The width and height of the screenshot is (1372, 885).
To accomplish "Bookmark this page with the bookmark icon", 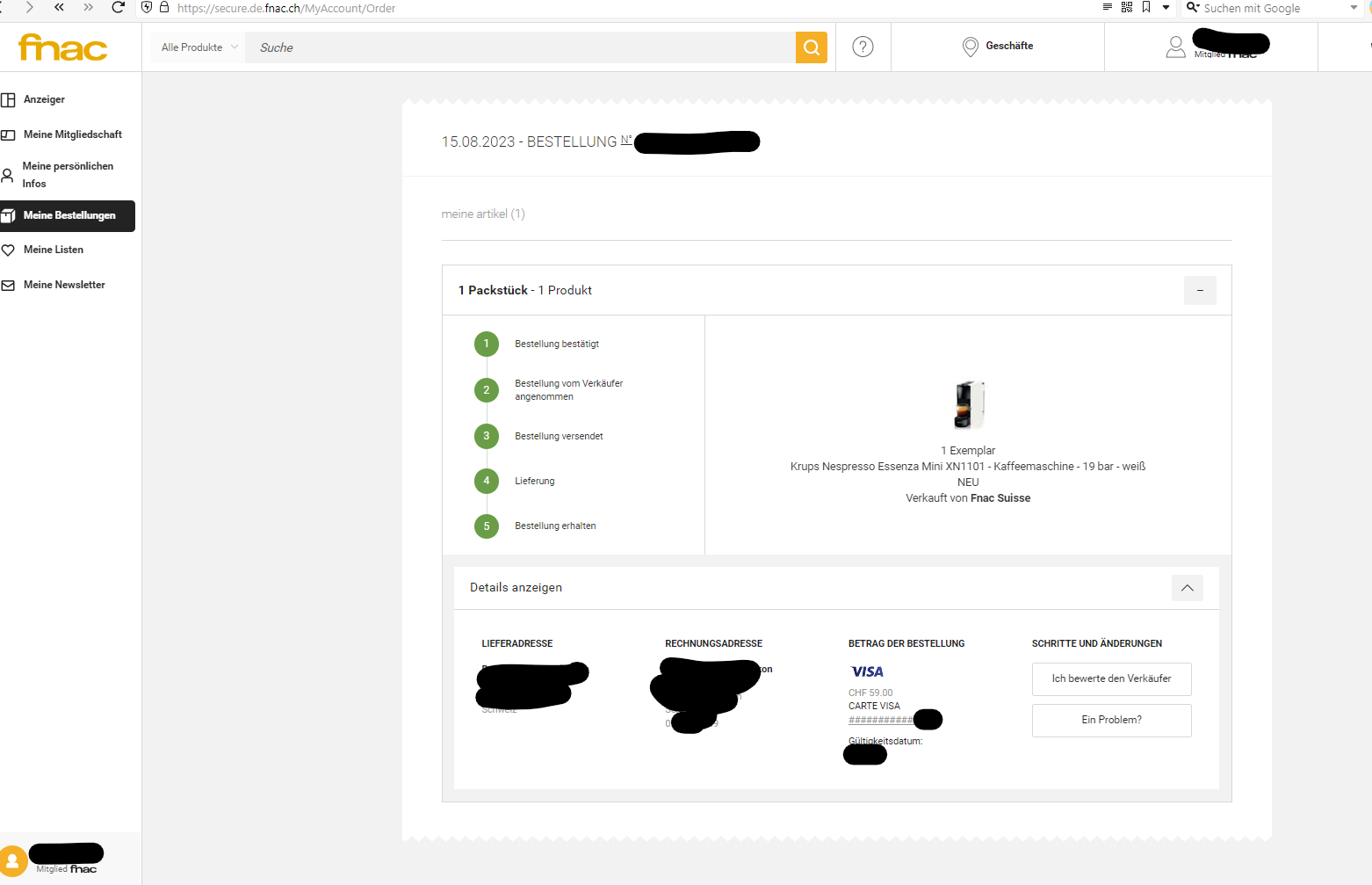I will 1146,7.
